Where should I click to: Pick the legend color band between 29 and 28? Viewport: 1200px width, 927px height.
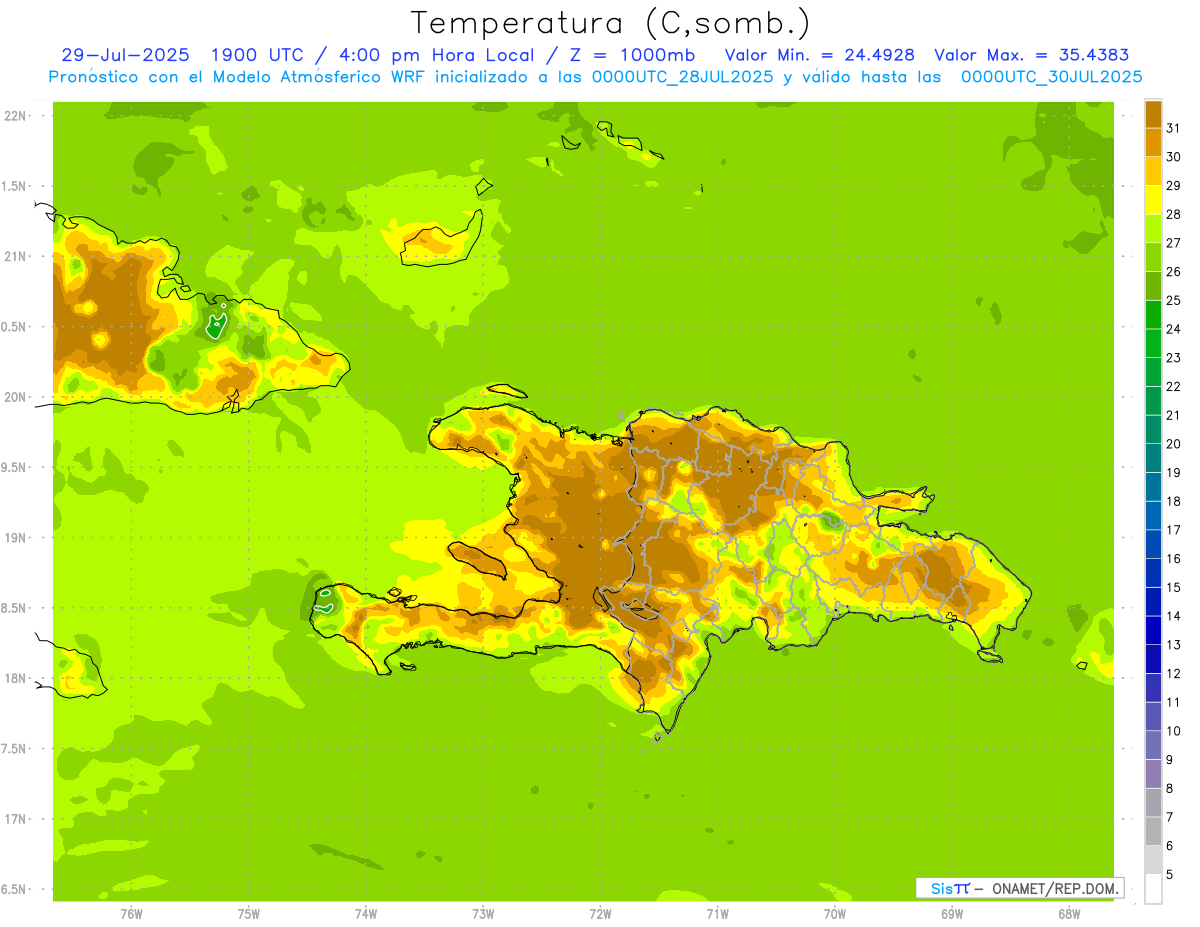(1153, 199)
